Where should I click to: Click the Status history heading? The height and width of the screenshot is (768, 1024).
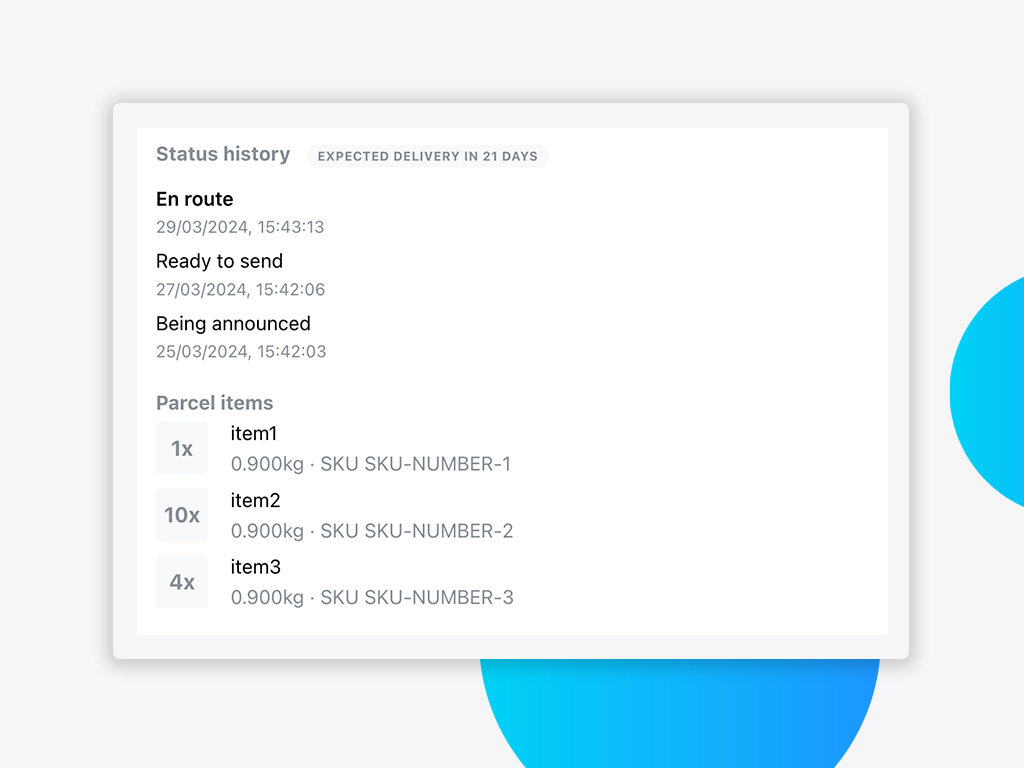point(223,154)
